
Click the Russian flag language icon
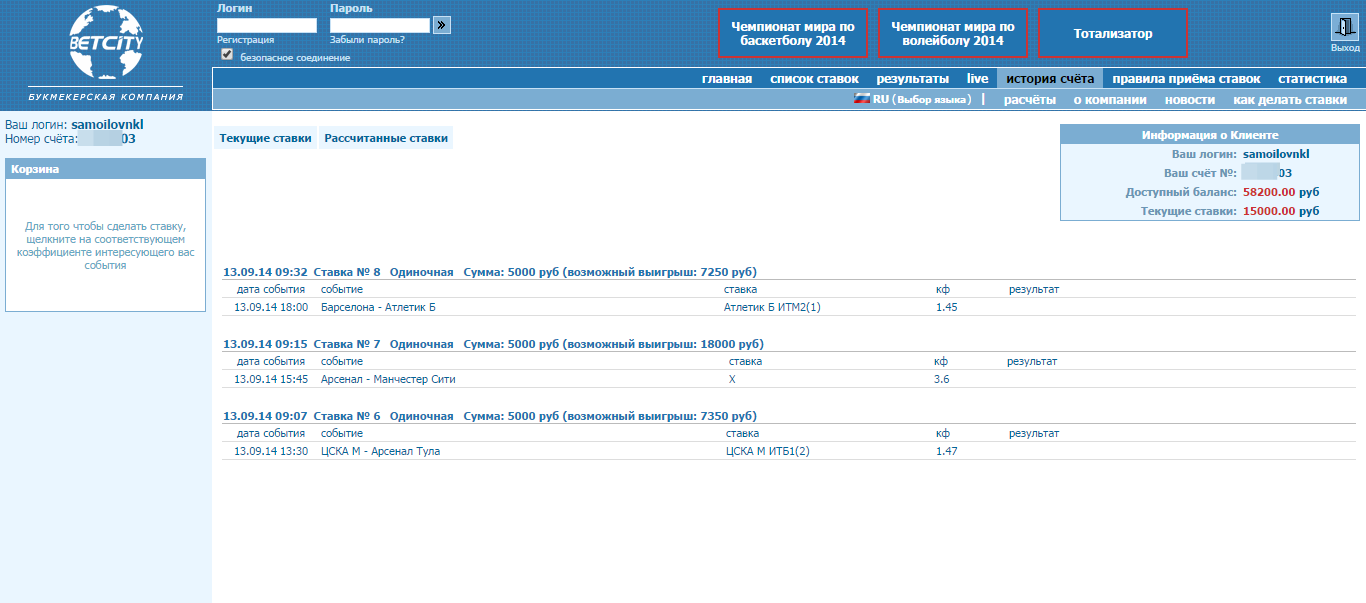coord(861,99)
